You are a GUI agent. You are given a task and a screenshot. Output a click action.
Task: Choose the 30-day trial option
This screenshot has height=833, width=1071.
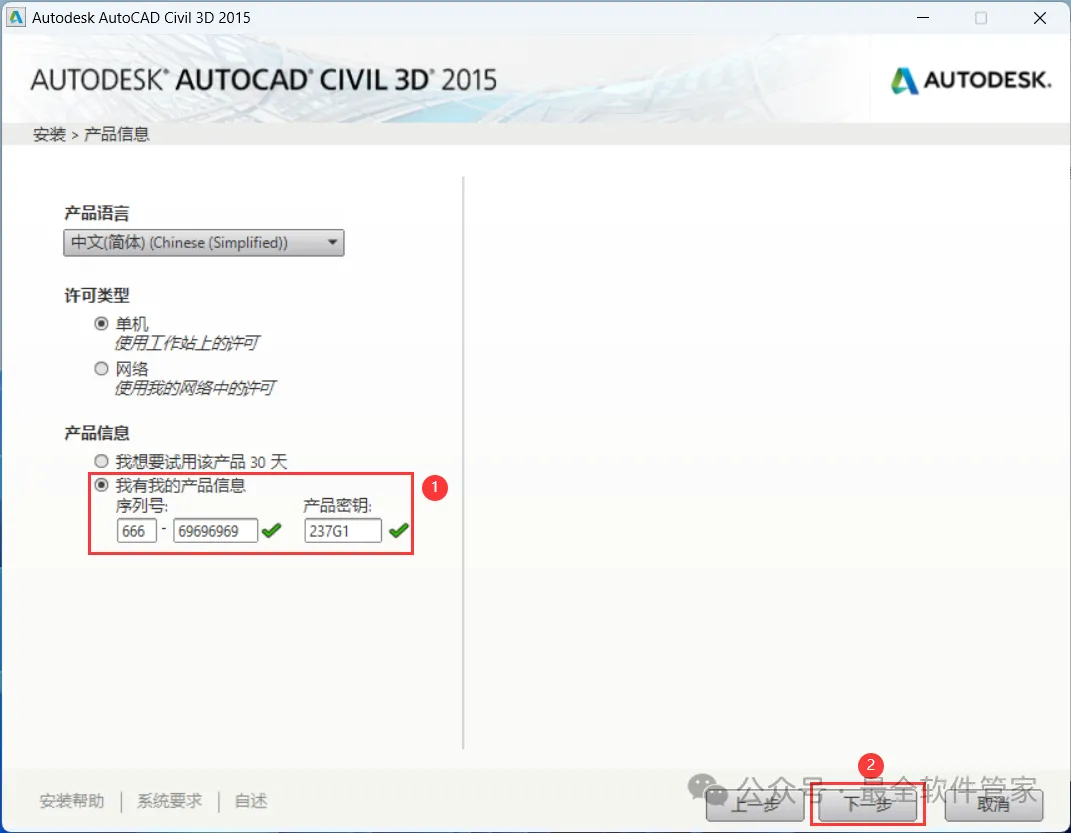click(101, 462)
